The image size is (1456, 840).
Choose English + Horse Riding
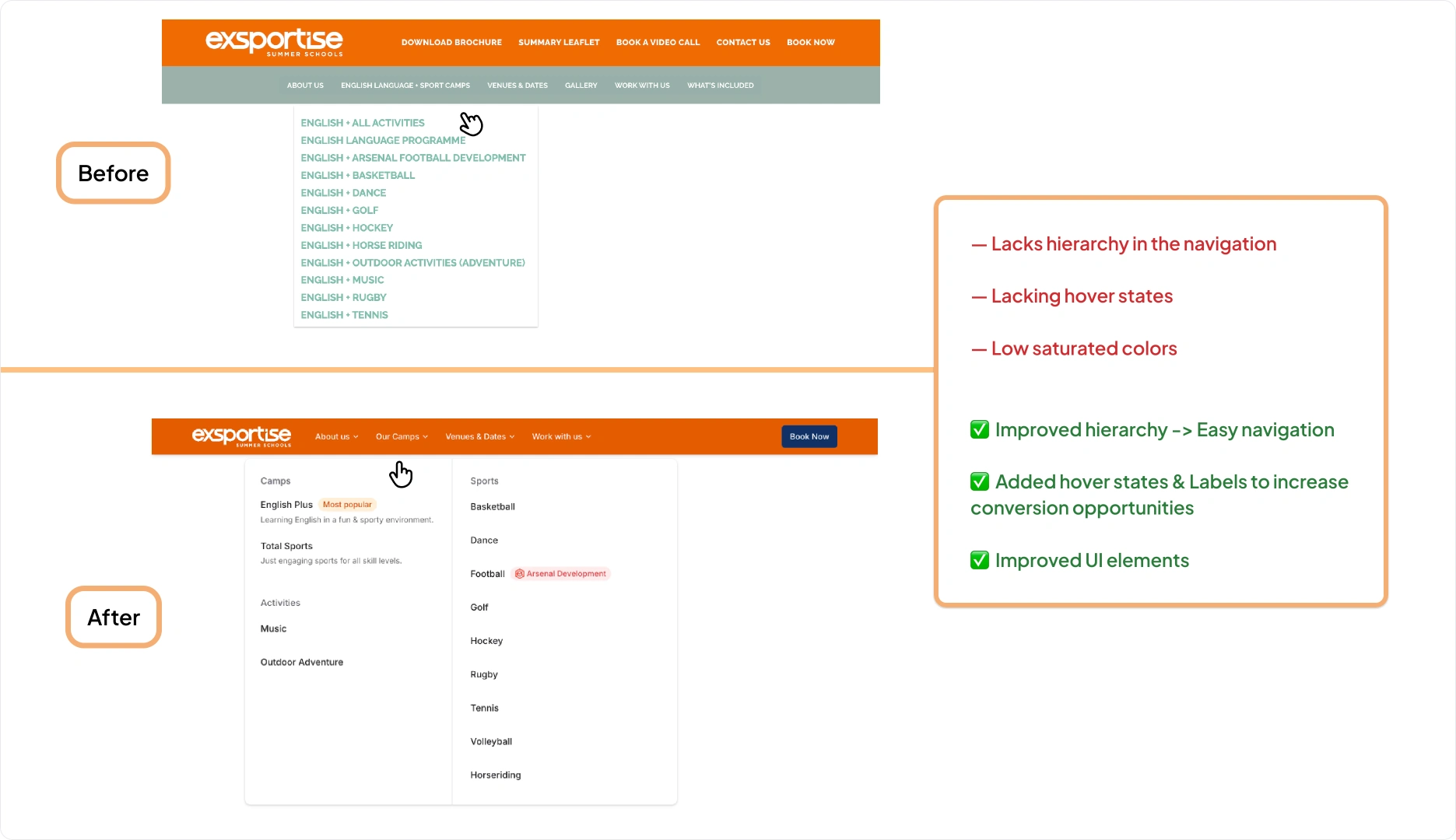tap(361, 246)
